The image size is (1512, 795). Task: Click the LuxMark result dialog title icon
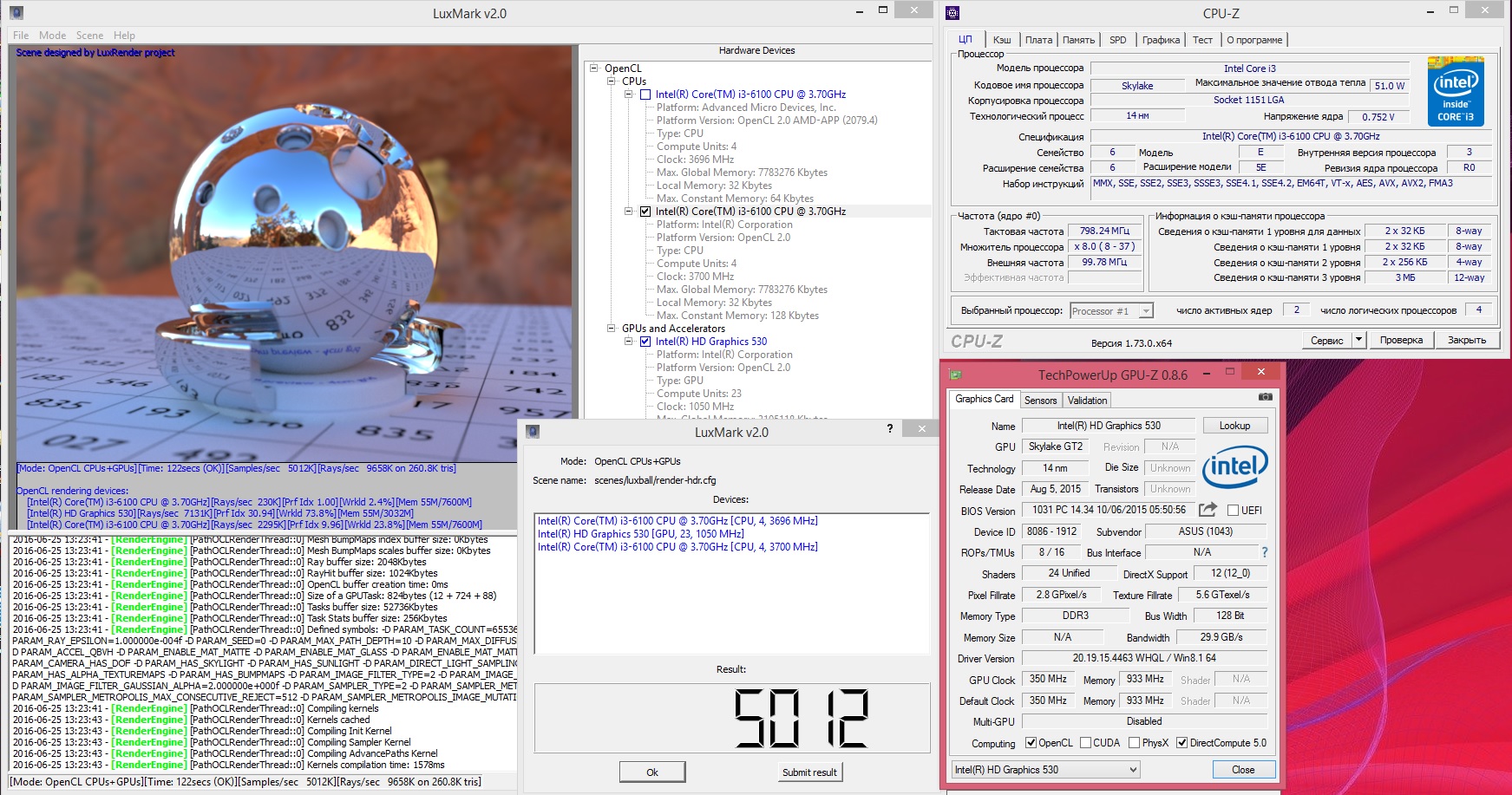tap(533, 431)
